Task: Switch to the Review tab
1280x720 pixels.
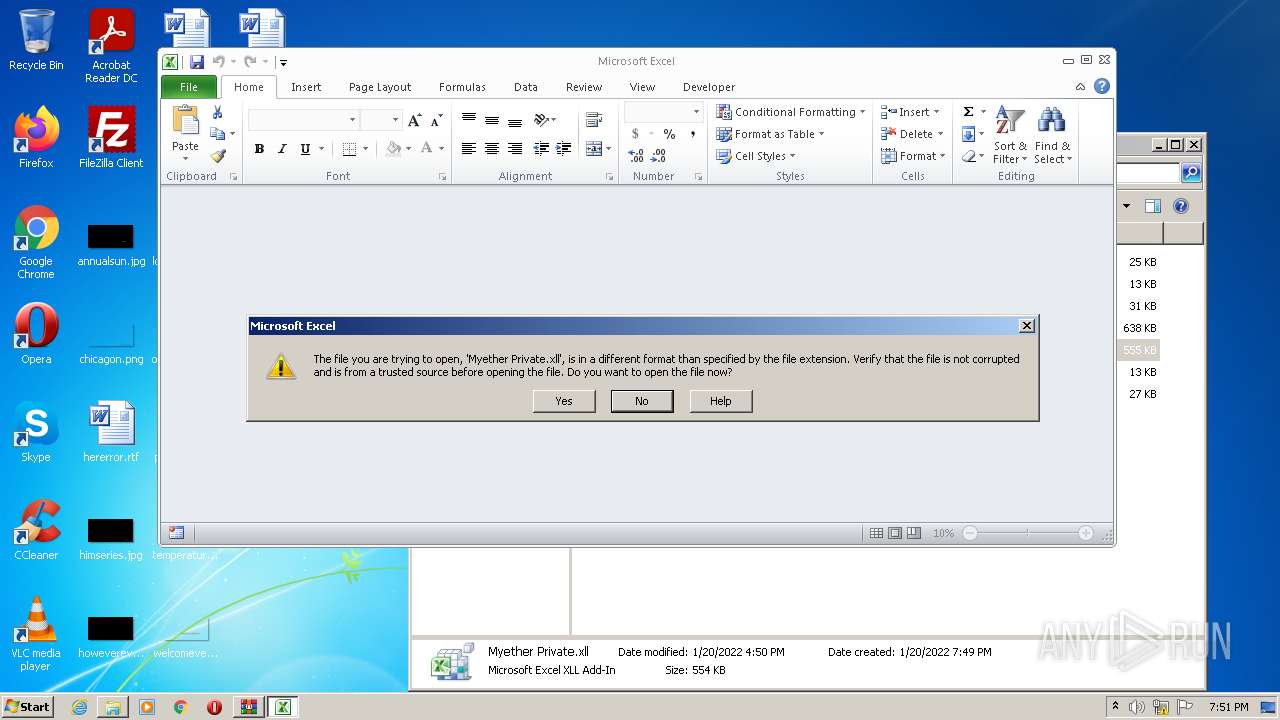Action: (x=584, y=87)
